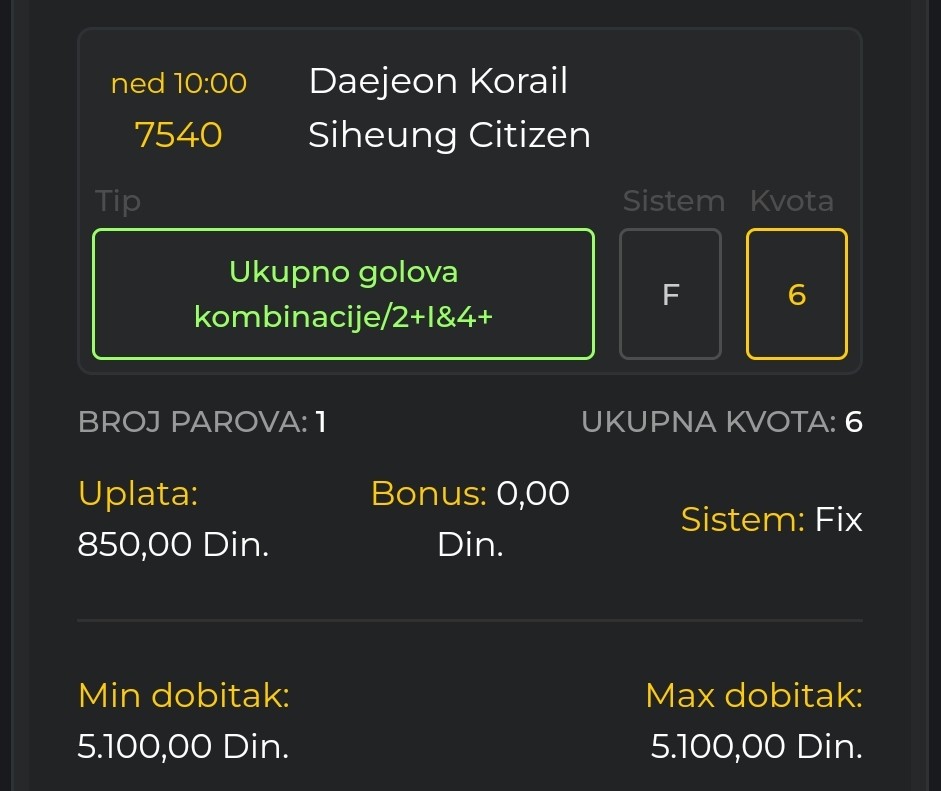The image size is (941, 791).
Task: Select the Sistem: Fix text
Action: pyautogui.click(x=771, y=519)
